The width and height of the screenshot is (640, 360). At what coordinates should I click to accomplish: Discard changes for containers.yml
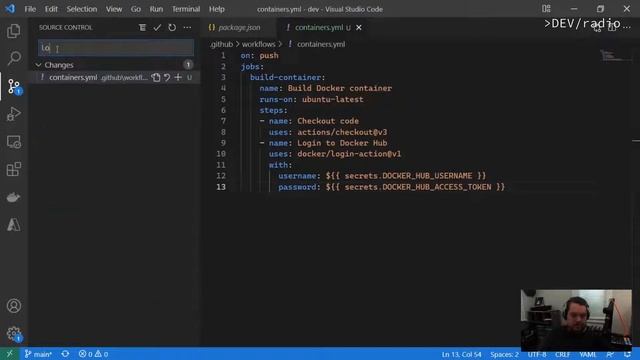tap(167, 77)
